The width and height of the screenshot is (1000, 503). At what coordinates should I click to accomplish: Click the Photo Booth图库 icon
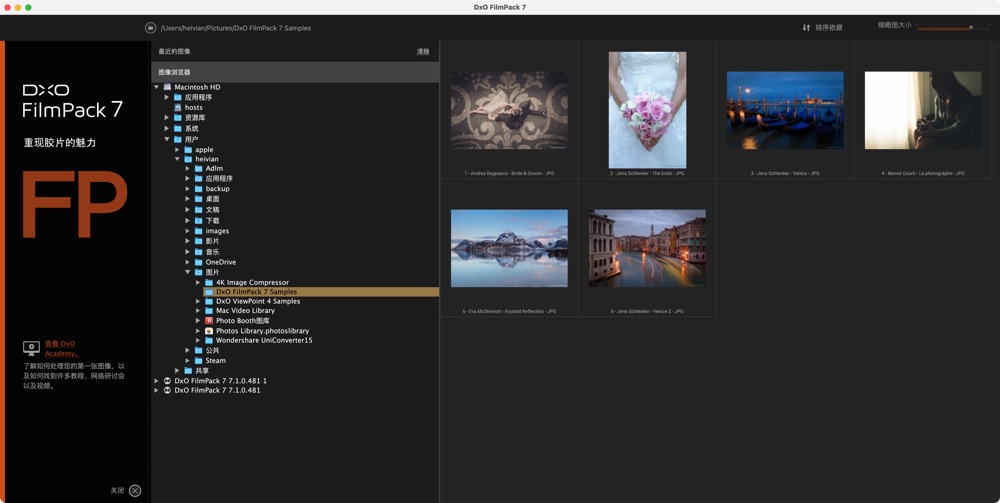[x=209, y=321]
